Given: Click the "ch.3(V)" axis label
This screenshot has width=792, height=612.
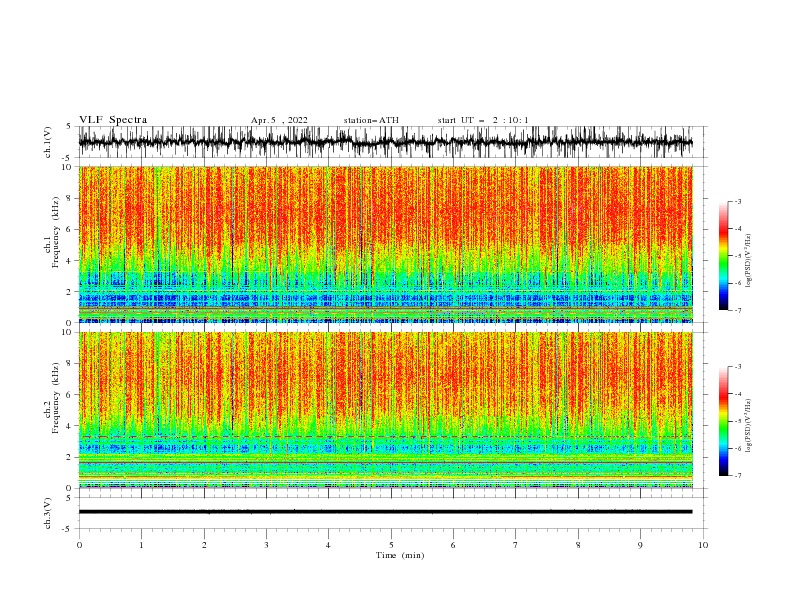Looking at the screenshot, I should (48, 513).
